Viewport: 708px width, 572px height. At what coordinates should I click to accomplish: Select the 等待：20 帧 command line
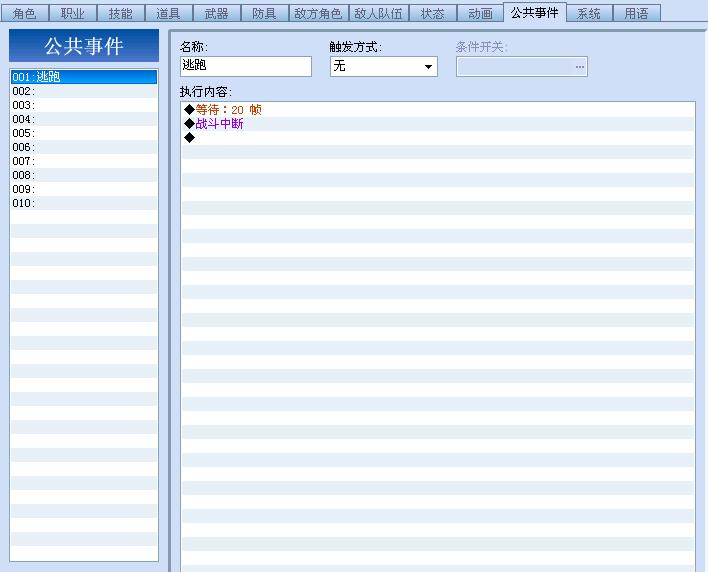pos(438,110)
